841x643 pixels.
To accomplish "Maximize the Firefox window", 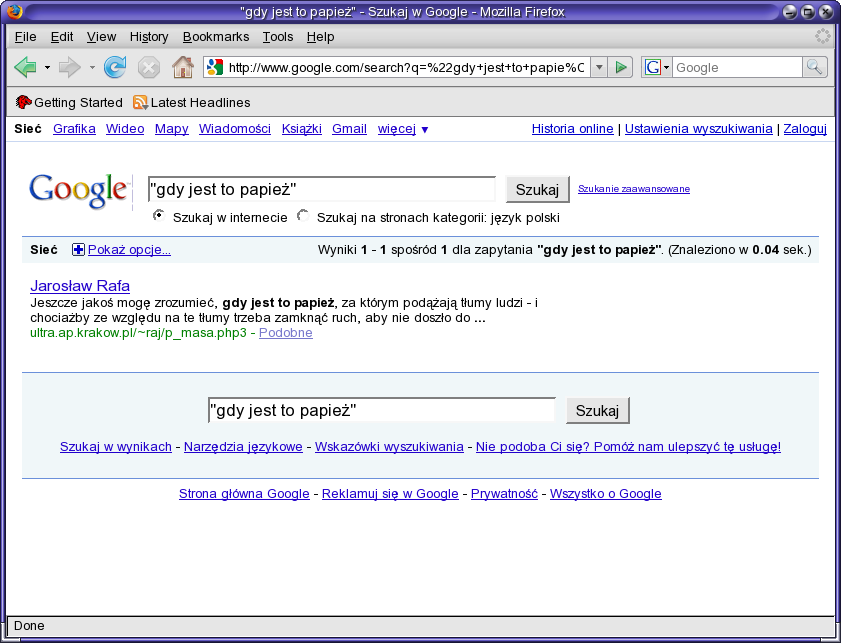I will coord(808,11).
